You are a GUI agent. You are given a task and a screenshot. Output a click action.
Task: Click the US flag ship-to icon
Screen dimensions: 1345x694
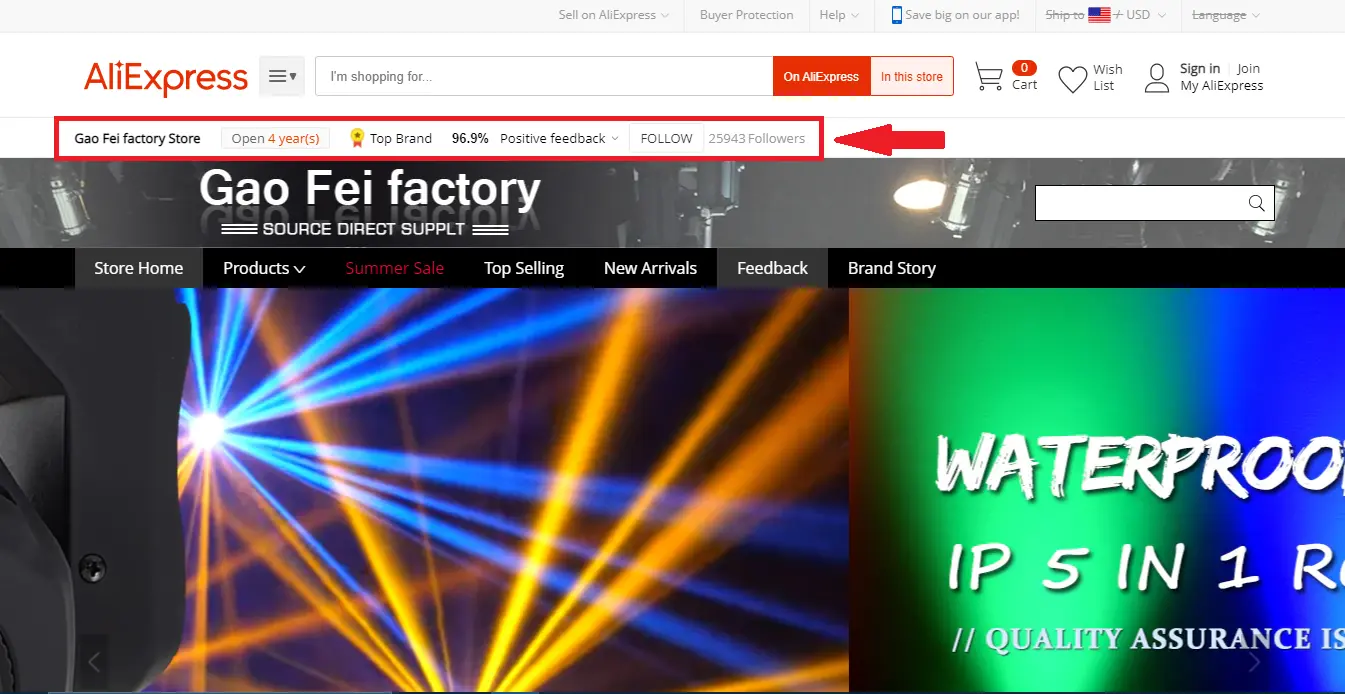(1099, 14)
